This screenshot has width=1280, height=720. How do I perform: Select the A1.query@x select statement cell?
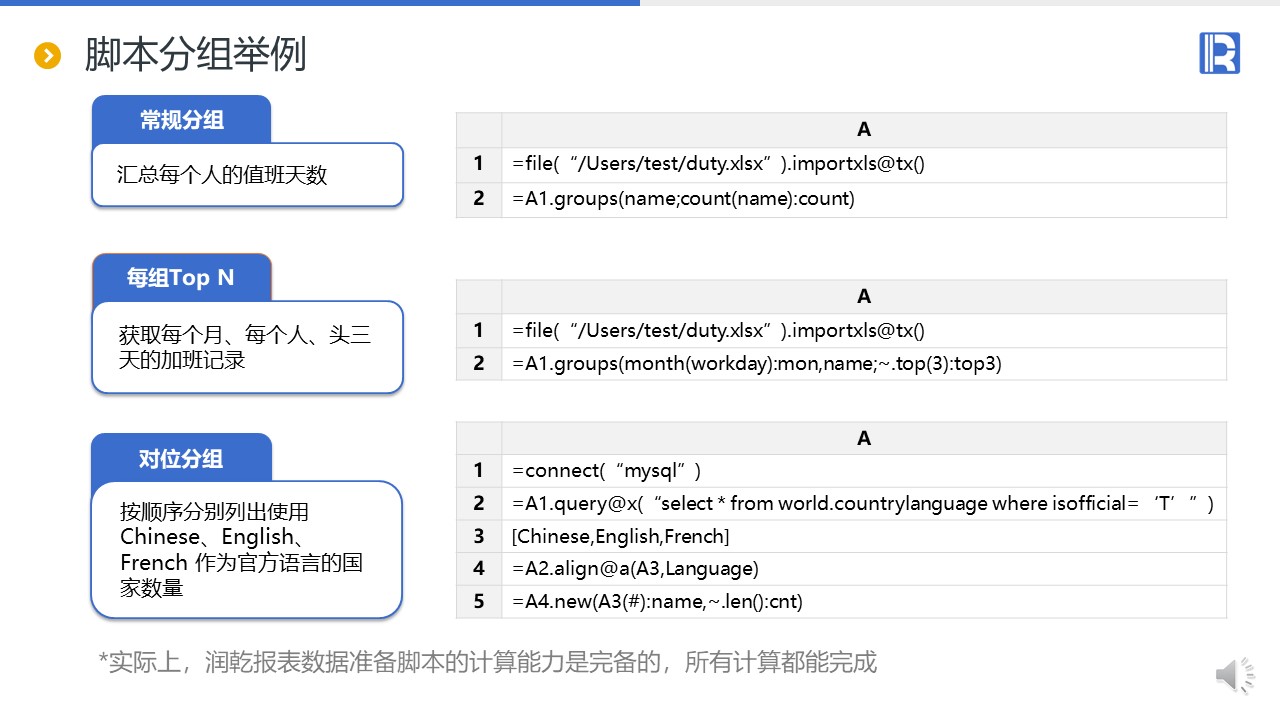coord(863,504)
